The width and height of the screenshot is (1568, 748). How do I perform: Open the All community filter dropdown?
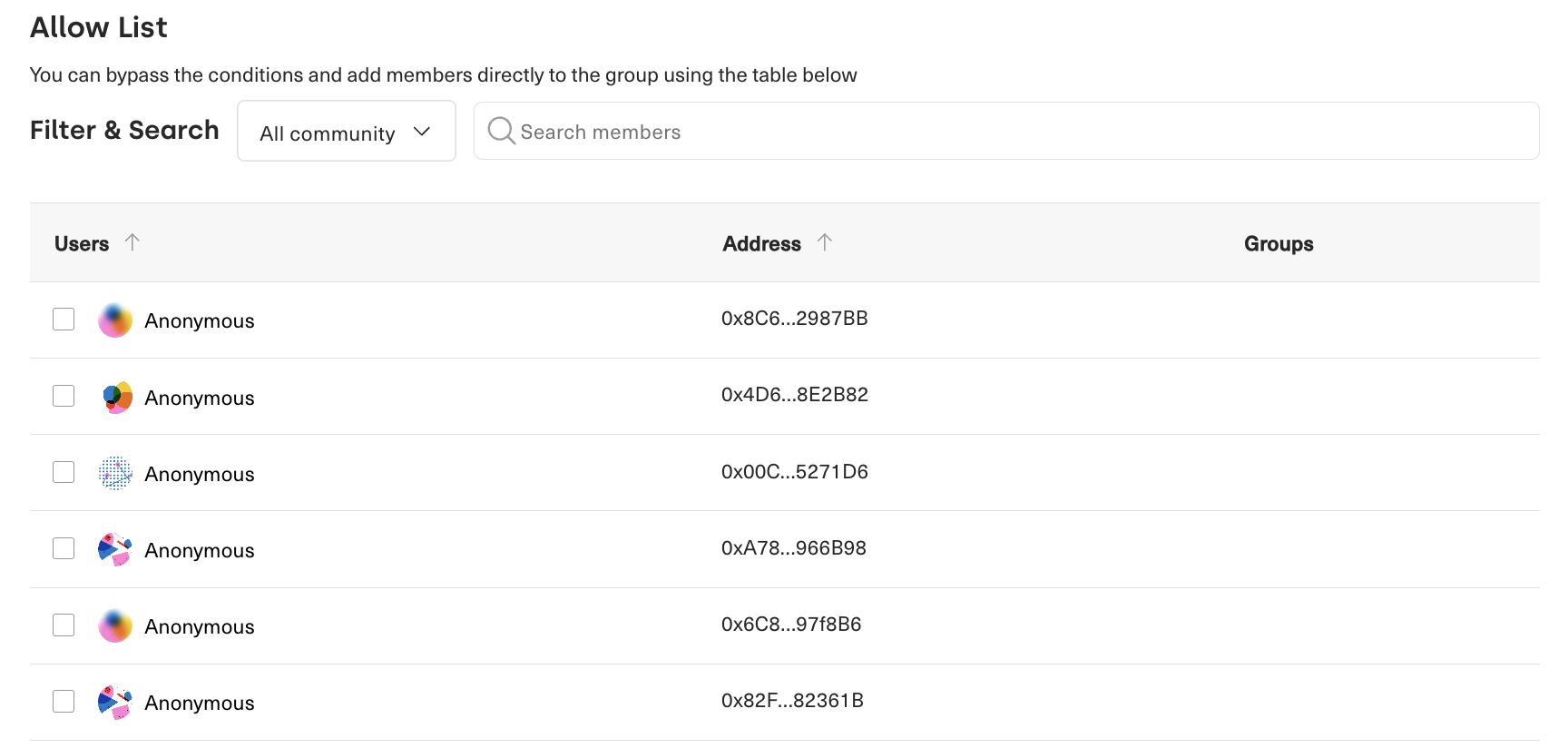[346, 132]
